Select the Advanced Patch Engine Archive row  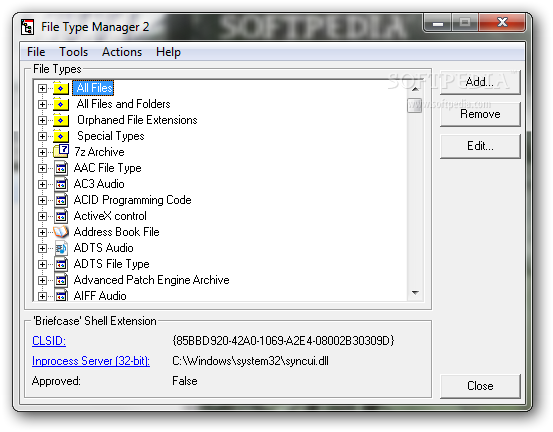coord(152,280)
